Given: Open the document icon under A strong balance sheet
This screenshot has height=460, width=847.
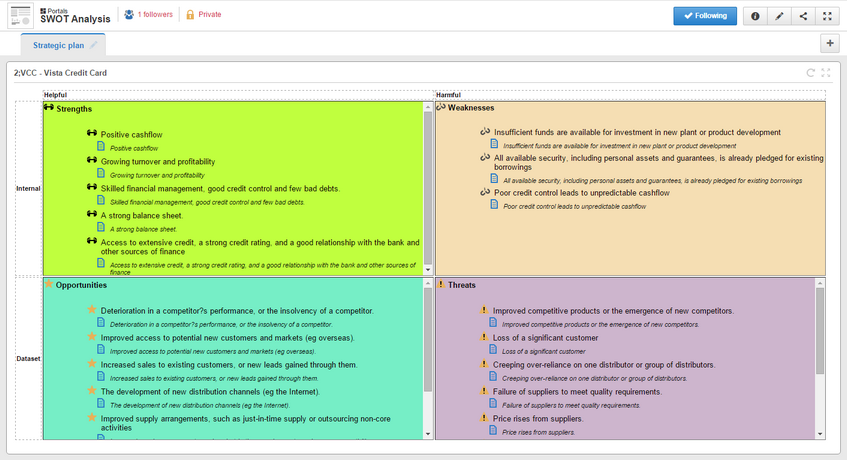Looking at the screenshot, I should (100, 227).
